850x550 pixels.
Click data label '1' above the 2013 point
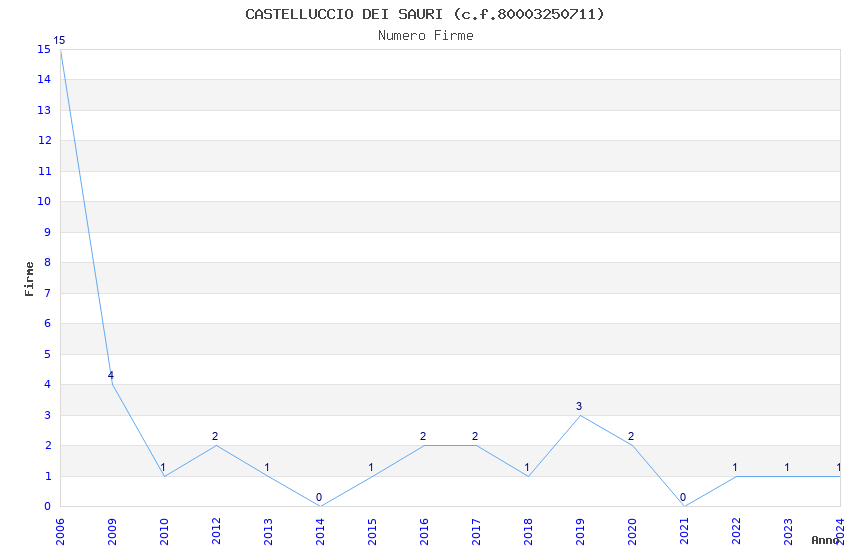pyautogui.click(x=267, y=467)
